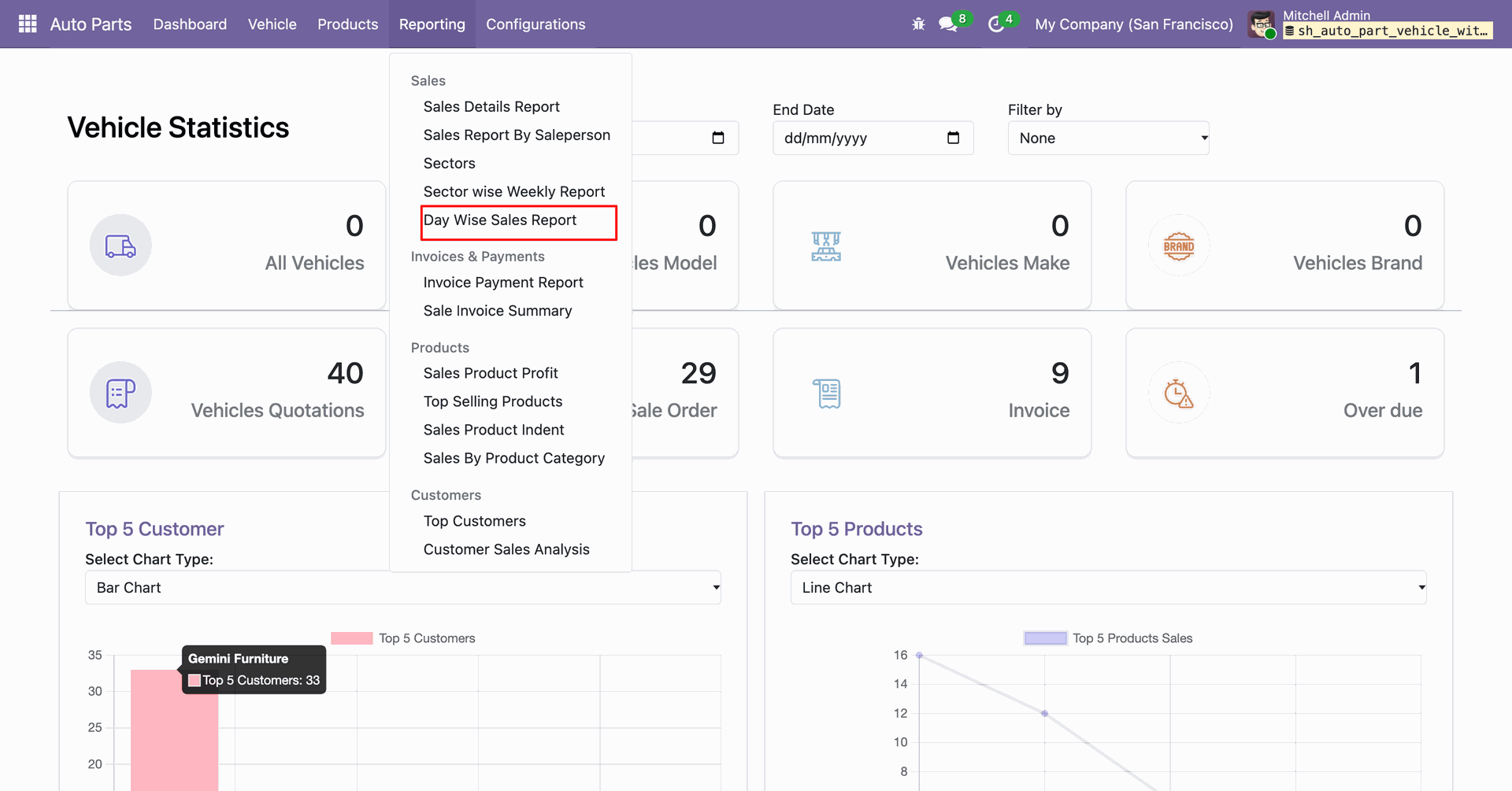Select Sale Invoice Summary

coord(498,311)
